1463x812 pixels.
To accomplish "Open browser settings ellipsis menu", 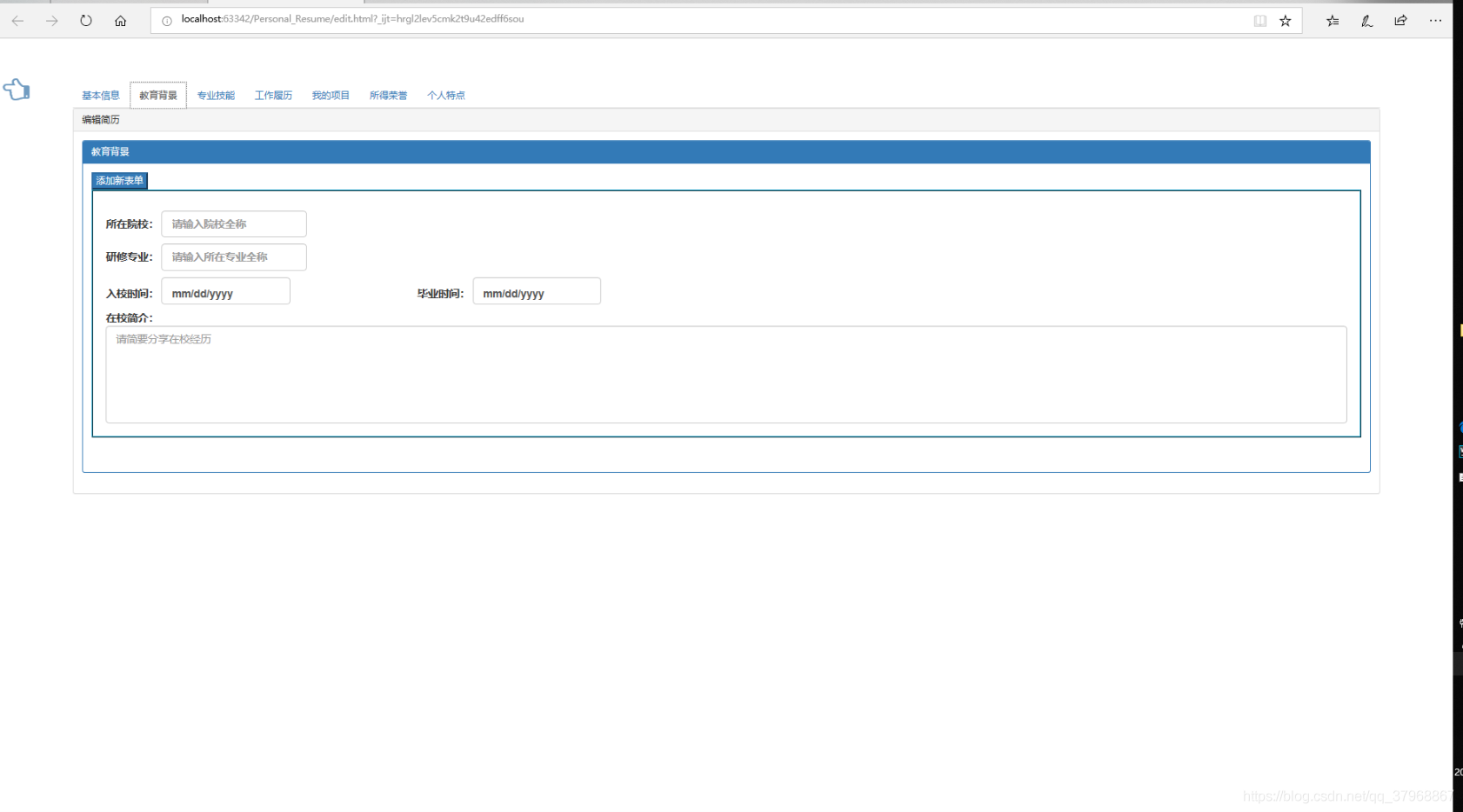I will pyautogui.click(x=1435, y=21).
